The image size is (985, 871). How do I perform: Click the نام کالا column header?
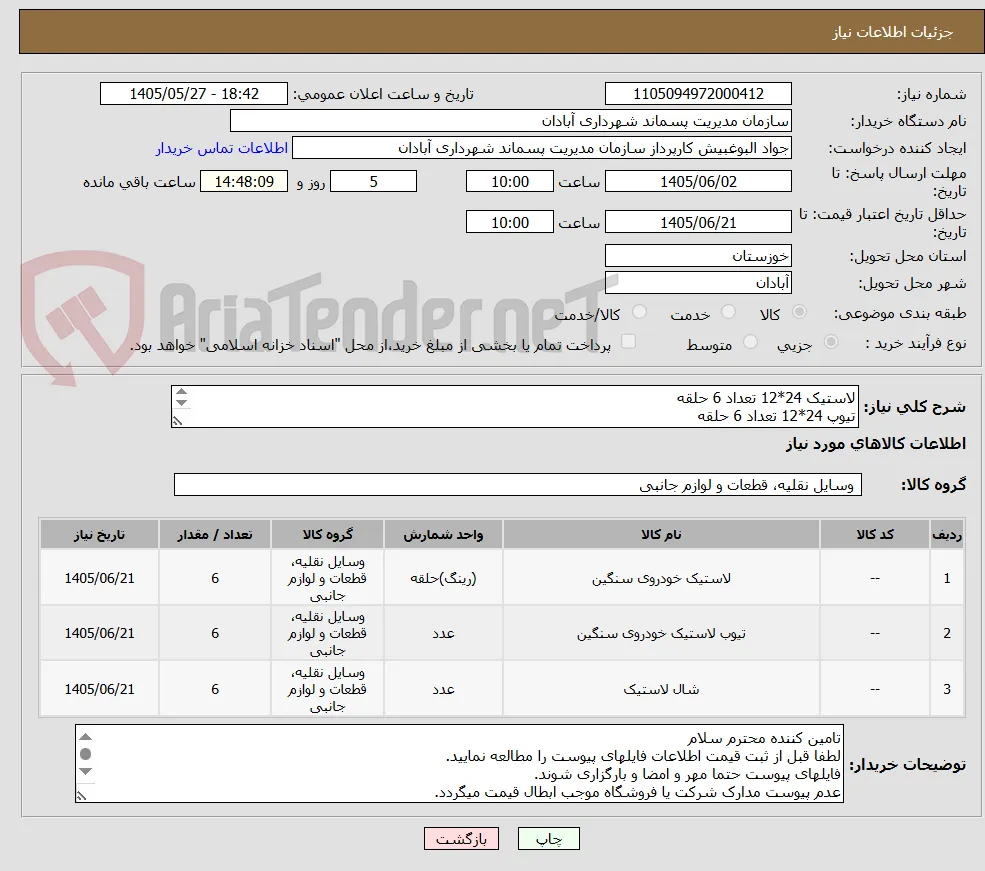661,534
